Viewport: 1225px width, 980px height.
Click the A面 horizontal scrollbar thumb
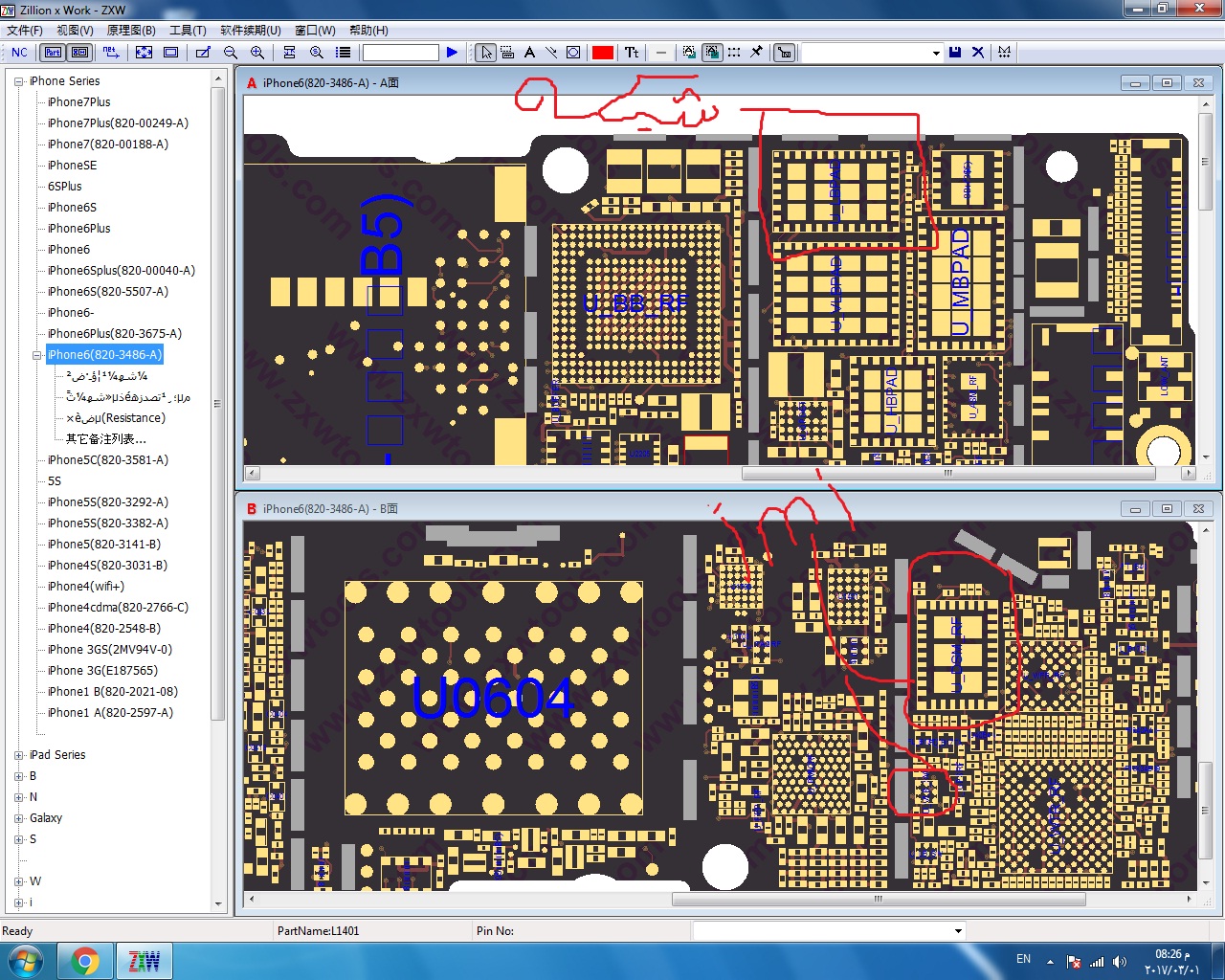coord(947,473)
